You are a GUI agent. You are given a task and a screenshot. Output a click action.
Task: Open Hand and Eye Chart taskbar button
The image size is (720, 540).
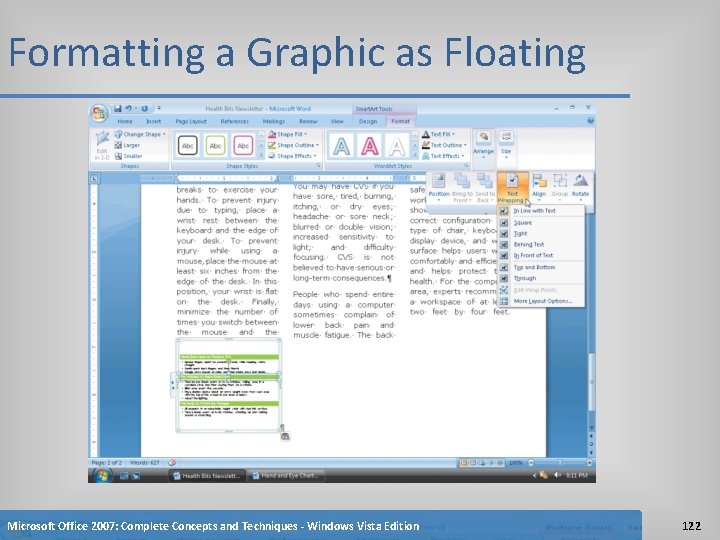(x=286, y=476)
